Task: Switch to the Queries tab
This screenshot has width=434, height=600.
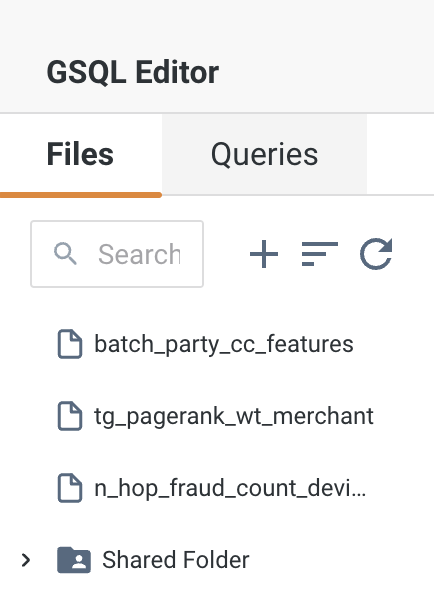Action: click(x=264, y=154)
